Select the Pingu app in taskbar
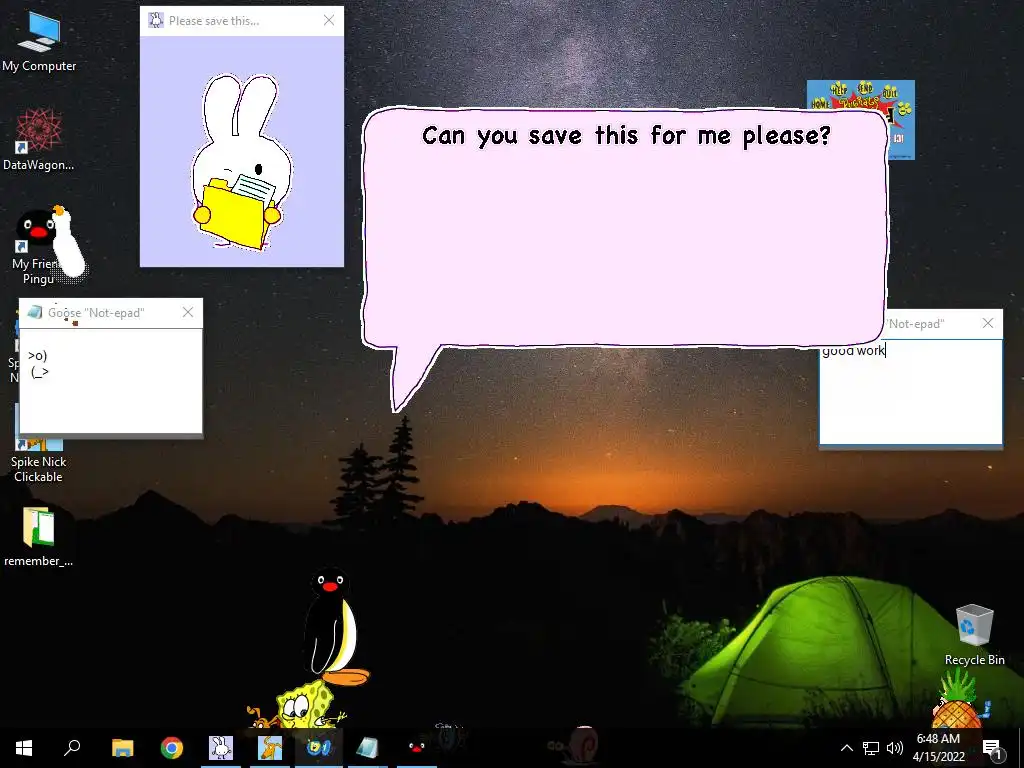The height and width of the screenshot is (768, 1024). tap(417, 748)
